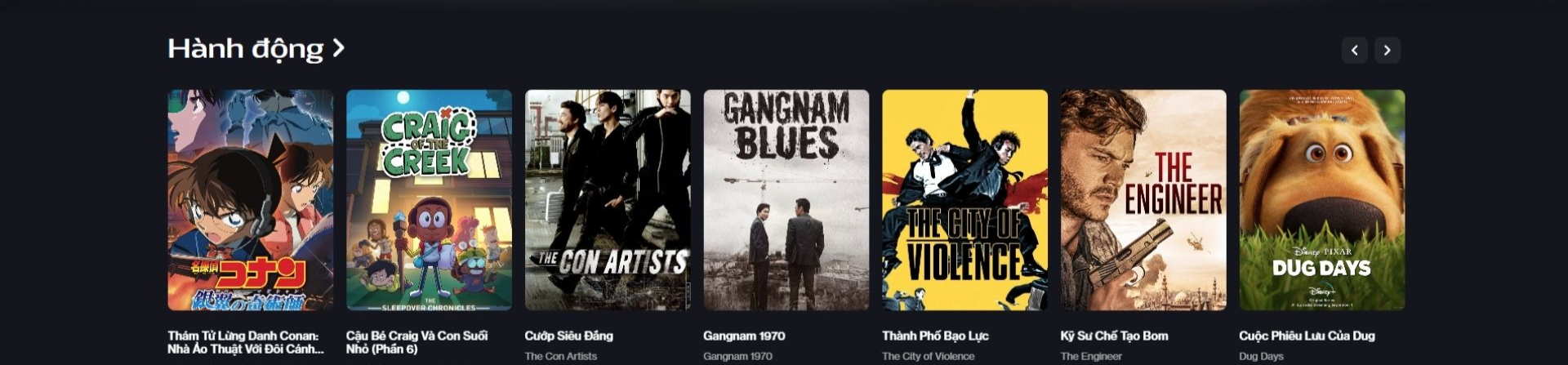1568x365 pixels.
Task: Open the Gangnam Blues poster
Action: point(786,200)
